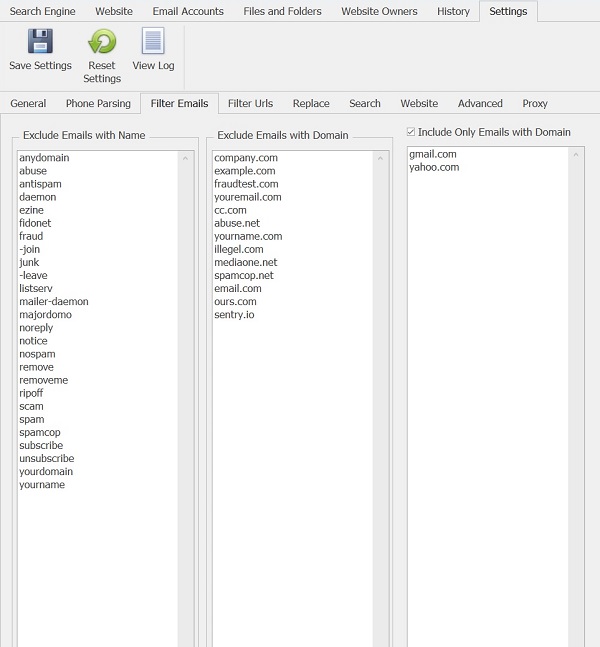Select the Filter Emails tab
This screenshot has width=600, height=647.
pos(180,103)
